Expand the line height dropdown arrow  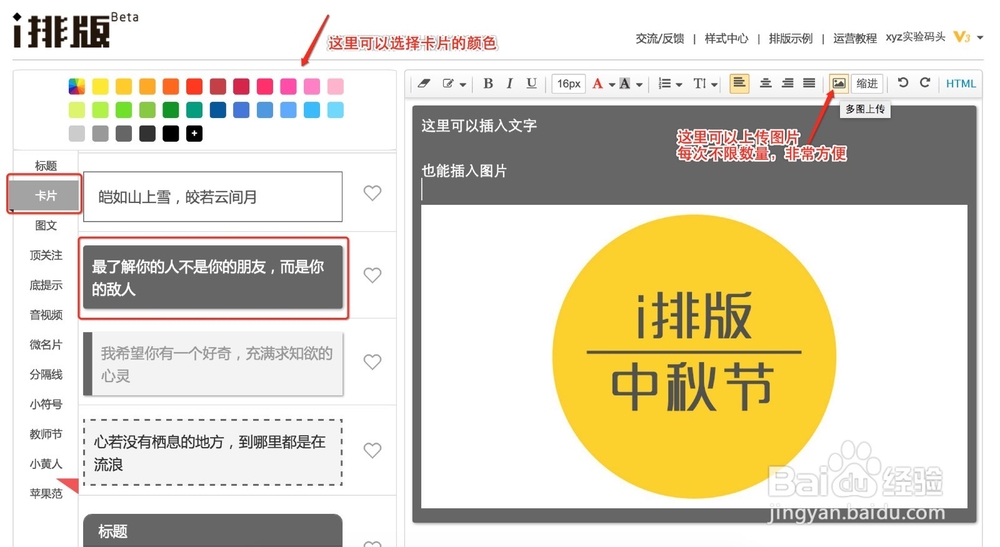pyautogui.click(x=715, y=85)
